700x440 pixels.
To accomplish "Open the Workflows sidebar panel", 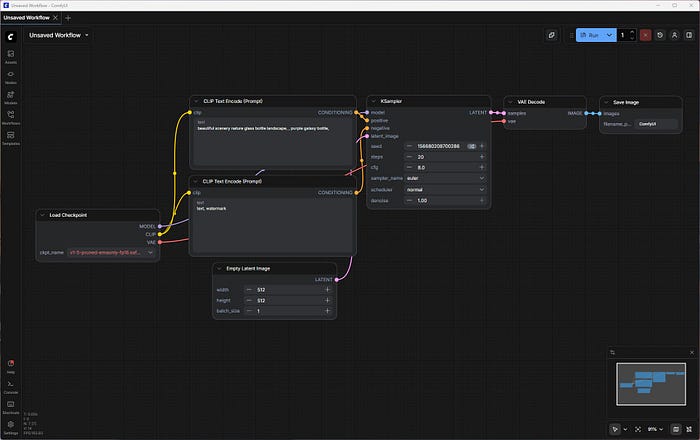I will click(x=11, y=117).
